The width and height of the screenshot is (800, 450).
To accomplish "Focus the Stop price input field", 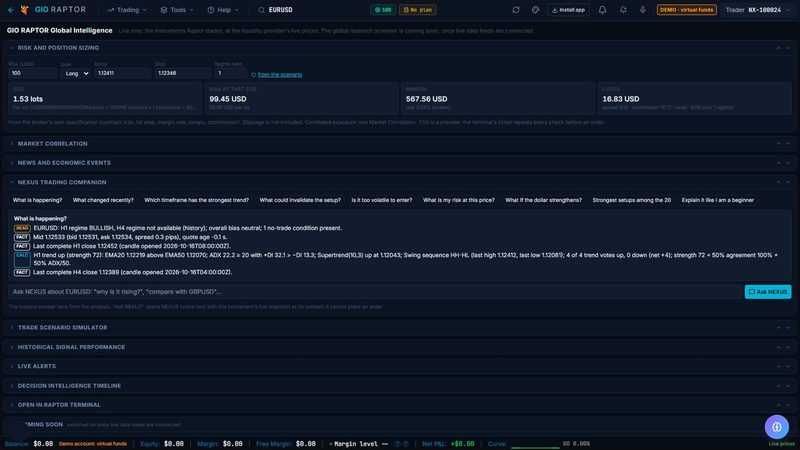I will click(183, 73).
